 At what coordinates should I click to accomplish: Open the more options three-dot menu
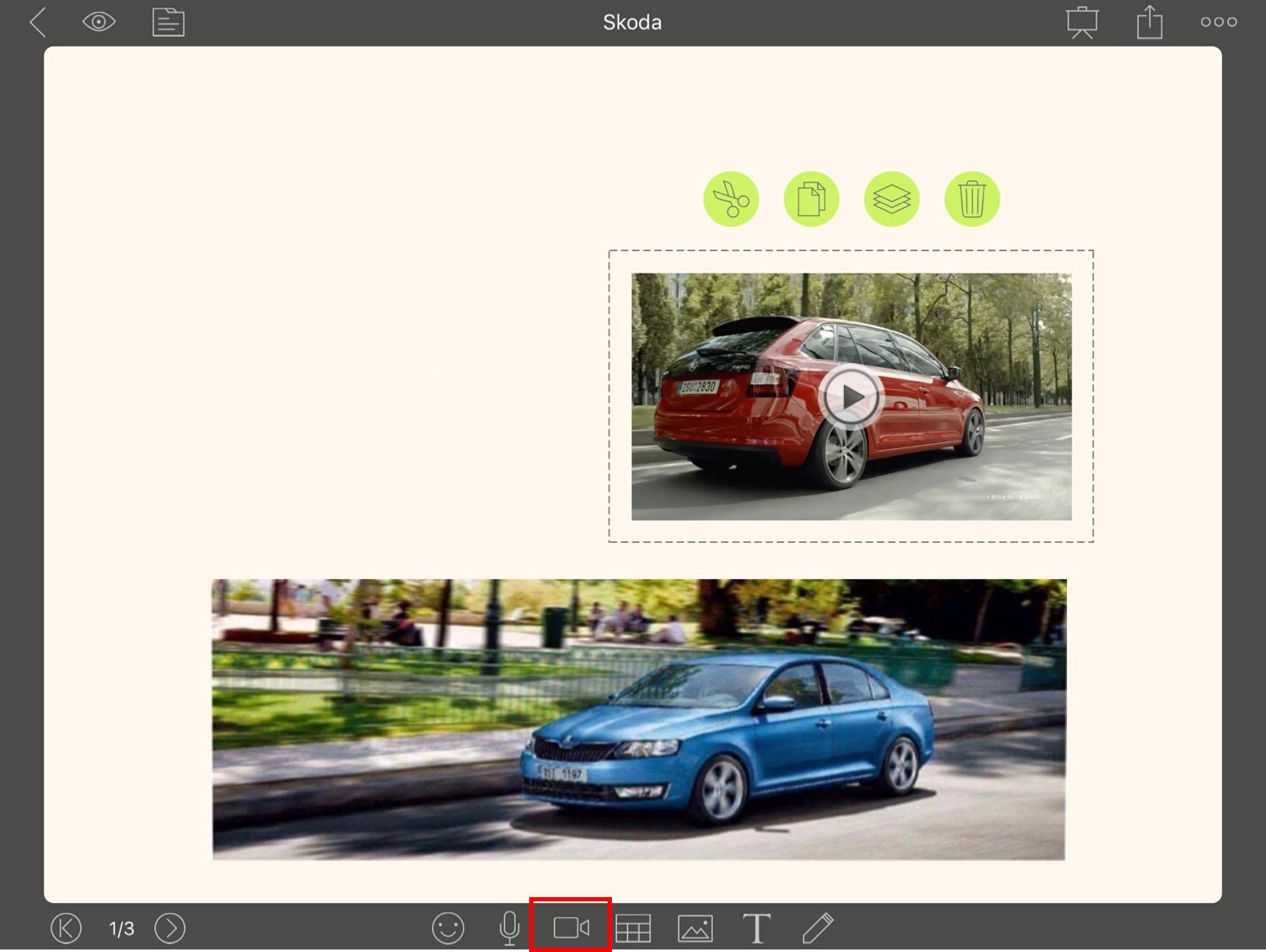1219,23
